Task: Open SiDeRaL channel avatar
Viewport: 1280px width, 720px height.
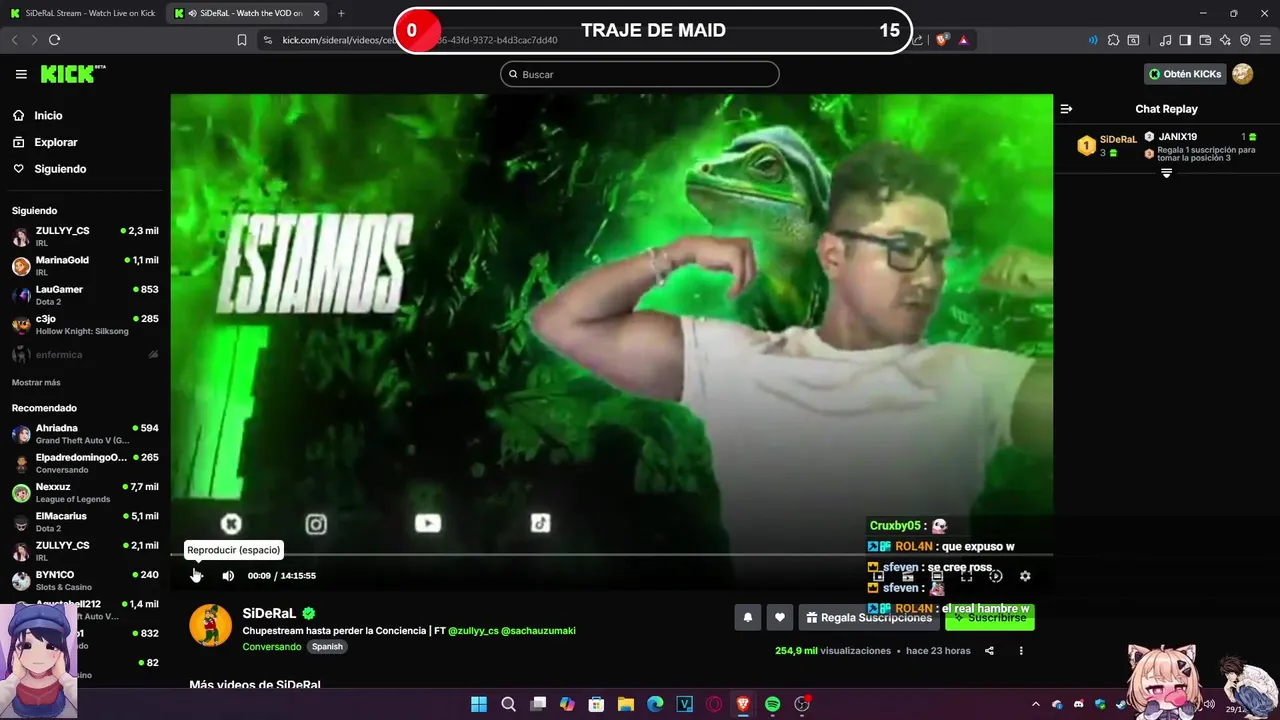Action: point(211,625)
